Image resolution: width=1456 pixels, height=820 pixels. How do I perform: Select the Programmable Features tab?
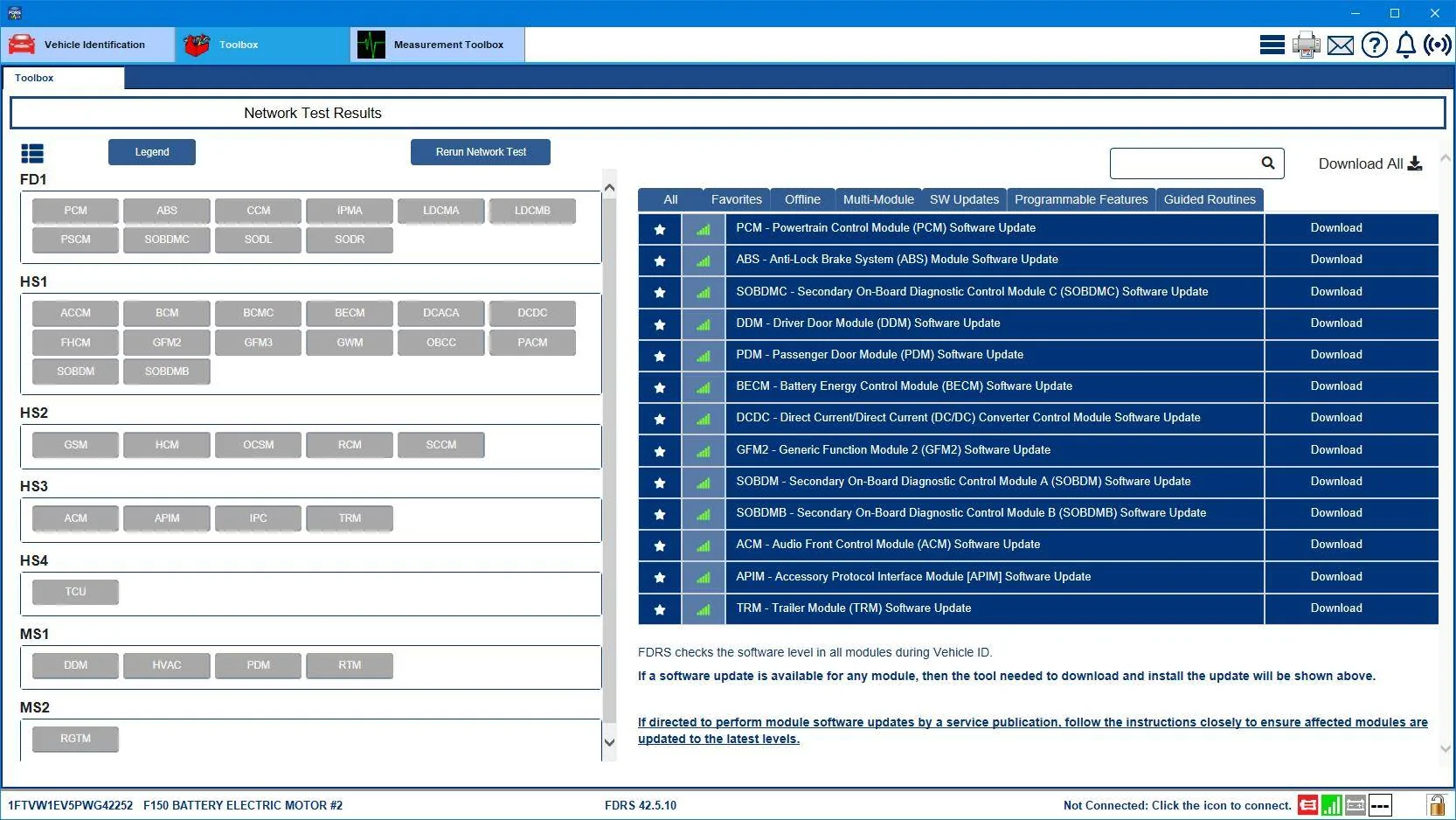click(1081, 199)
